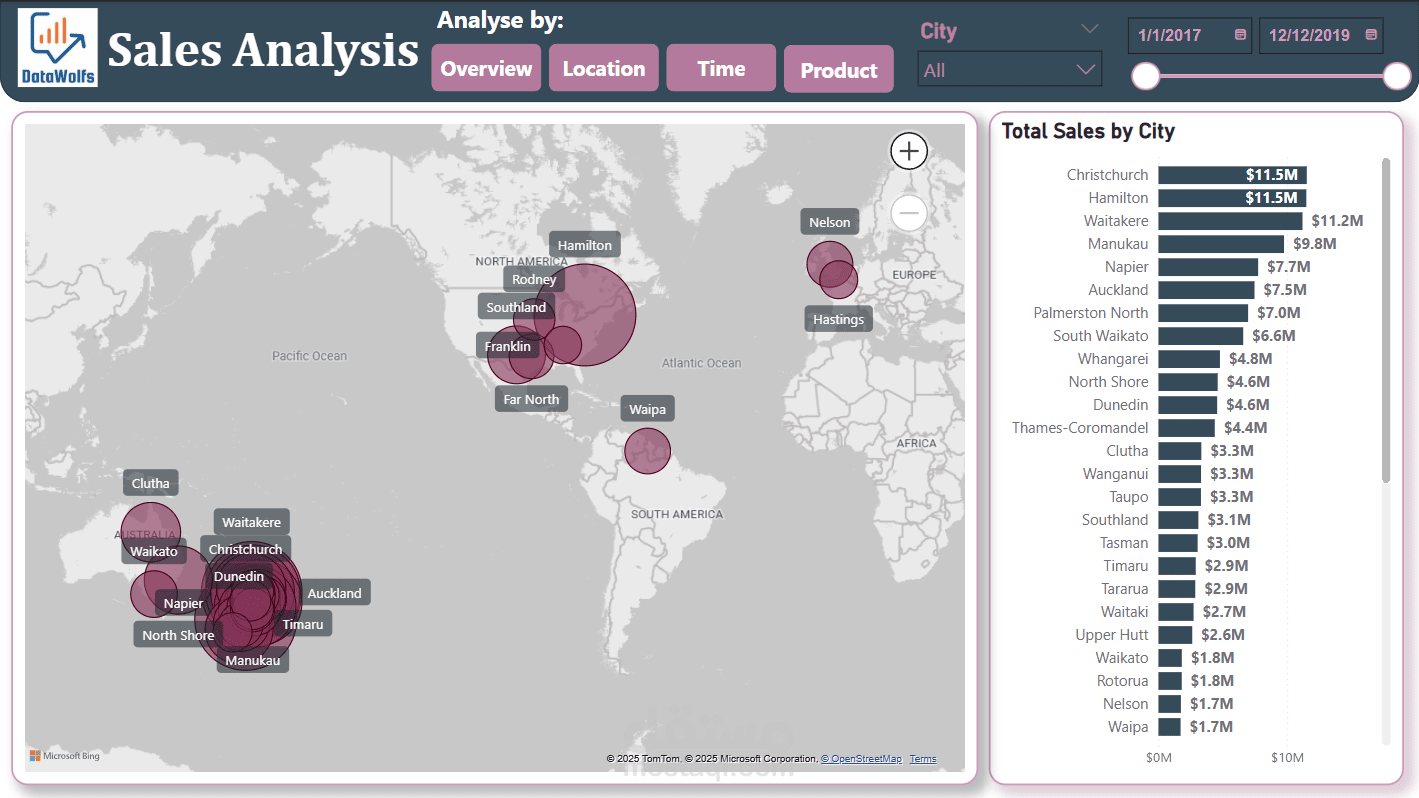Select the Christchurch bar in the chart
This screenshot has height=798, width=1419.
tap(1232, 175)
